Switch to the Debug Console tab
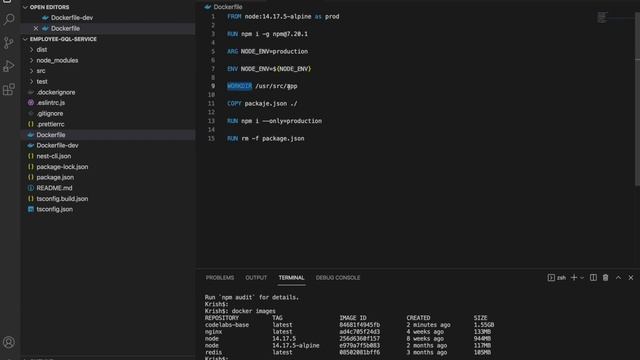This screenshot has height=360, width=640. point(338,278)
